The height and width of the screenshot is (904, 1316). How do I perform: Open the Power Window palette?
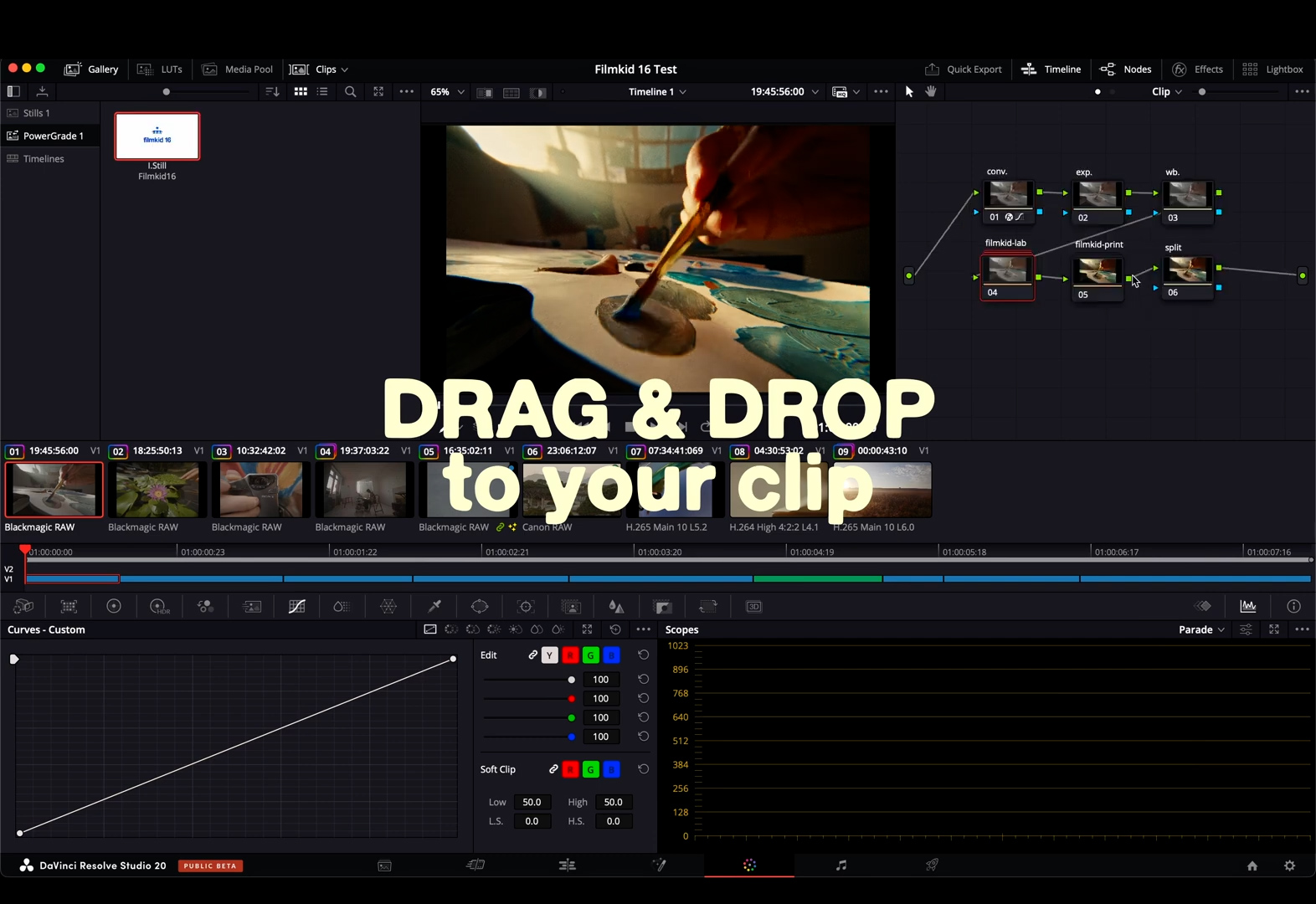click(480, 607)
